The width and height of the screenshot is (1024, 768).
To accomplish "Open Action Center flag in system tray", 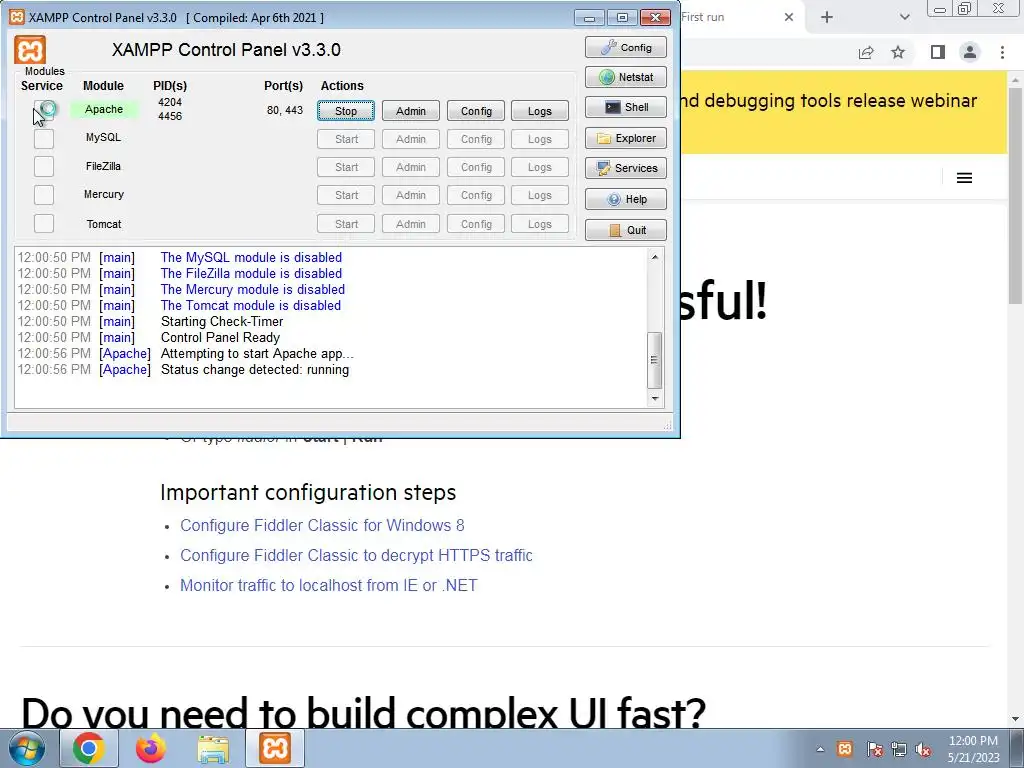I will (x=874, y=749).
